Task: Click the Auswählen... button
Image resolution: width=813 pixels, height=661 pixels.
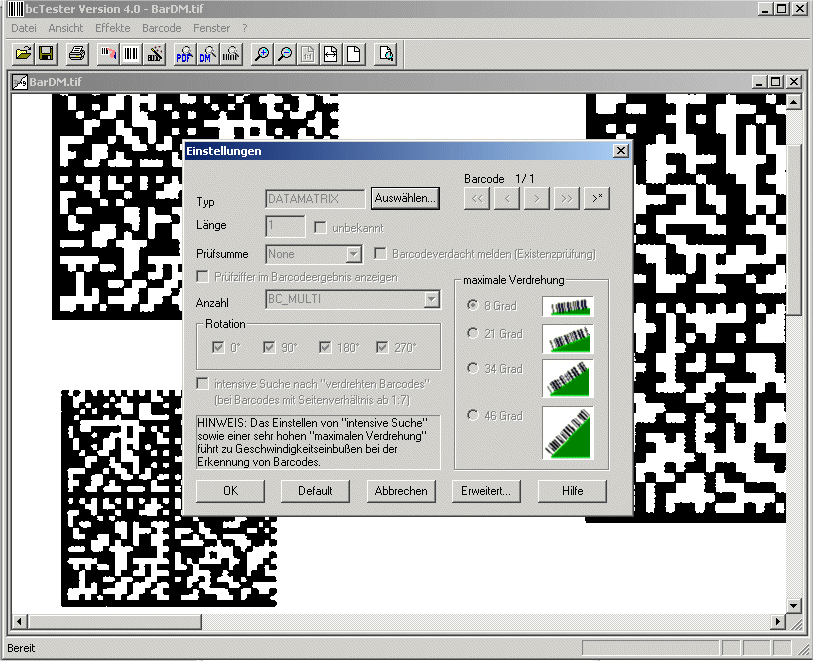Action: pos(405,198)
